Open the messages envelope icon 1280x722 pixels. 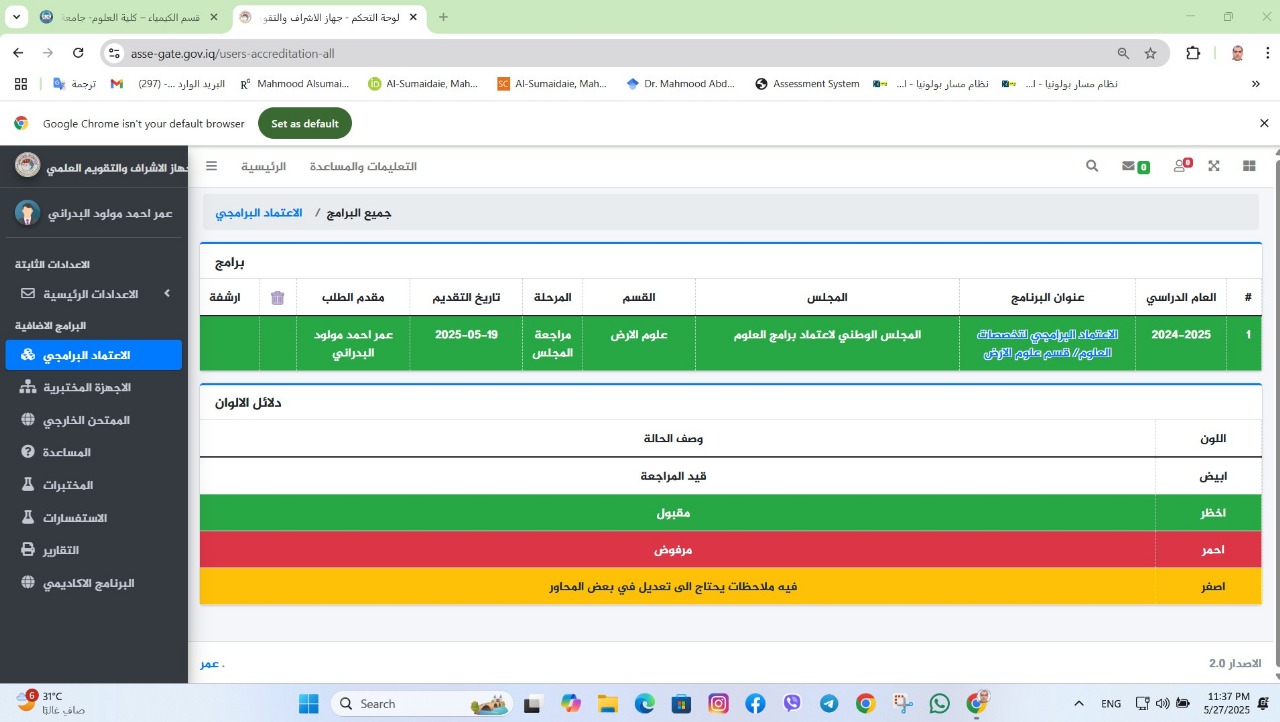(x=1129, y=166)
